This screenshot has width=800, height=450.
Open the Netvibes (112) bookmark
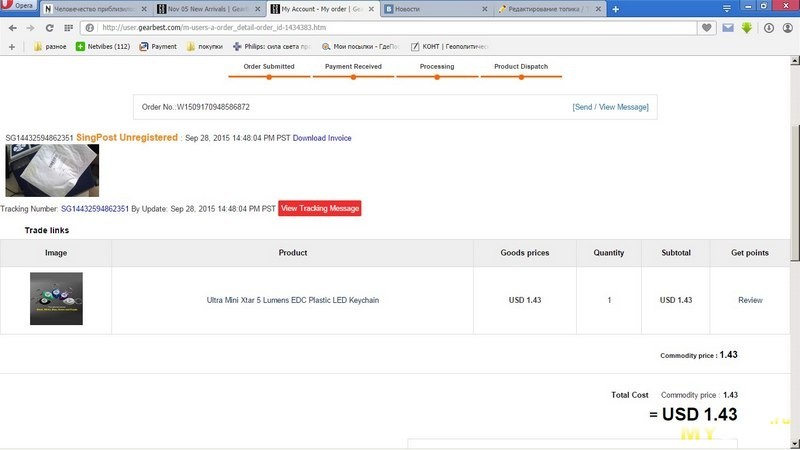click(x=103, y=46)
